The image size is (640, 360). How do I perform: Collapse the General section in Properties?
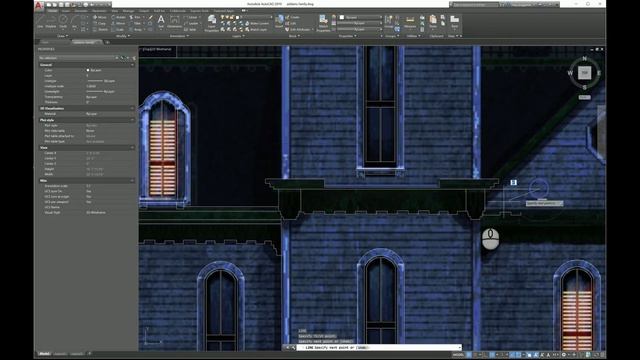(132, 65)
